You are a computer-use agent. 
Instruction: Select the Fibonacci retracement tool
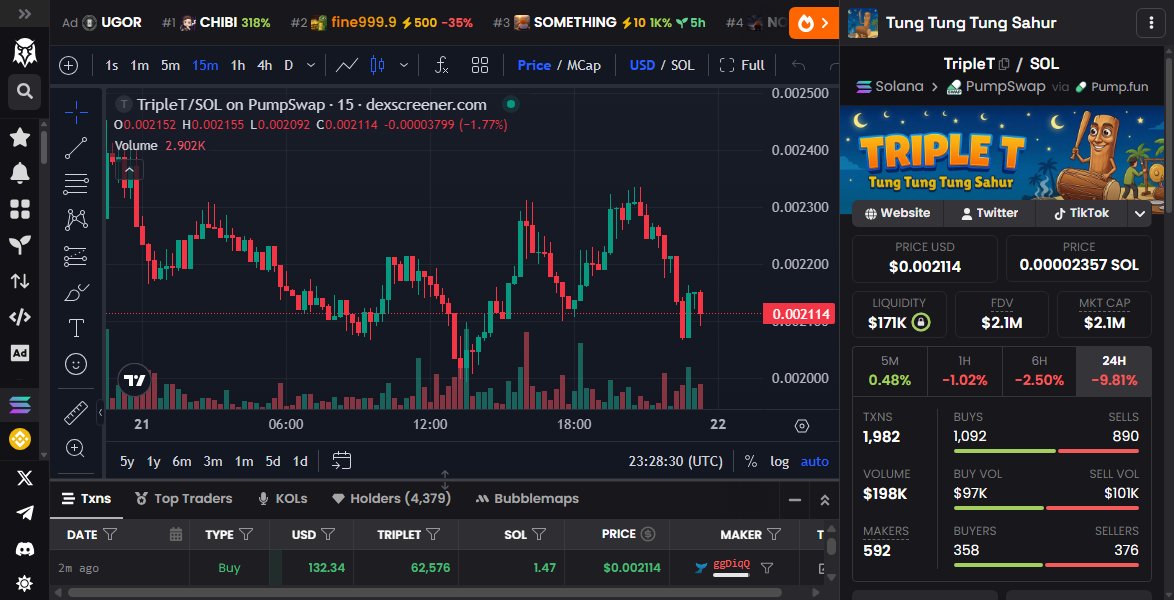click(x=76, y=184)
